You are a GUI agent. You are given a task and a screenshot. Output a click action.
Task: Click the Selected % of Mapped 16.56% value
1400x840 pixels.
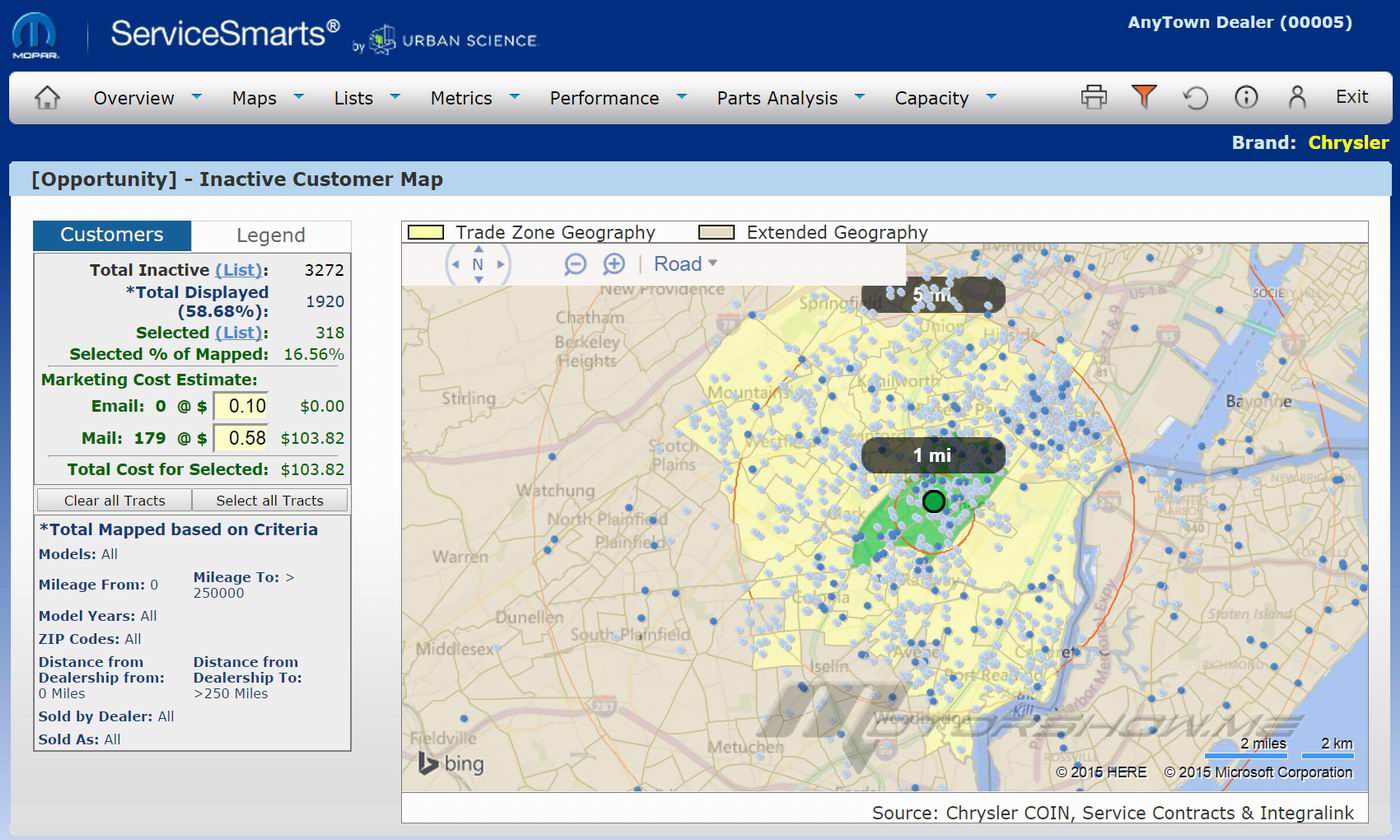[x=314, y=354]
